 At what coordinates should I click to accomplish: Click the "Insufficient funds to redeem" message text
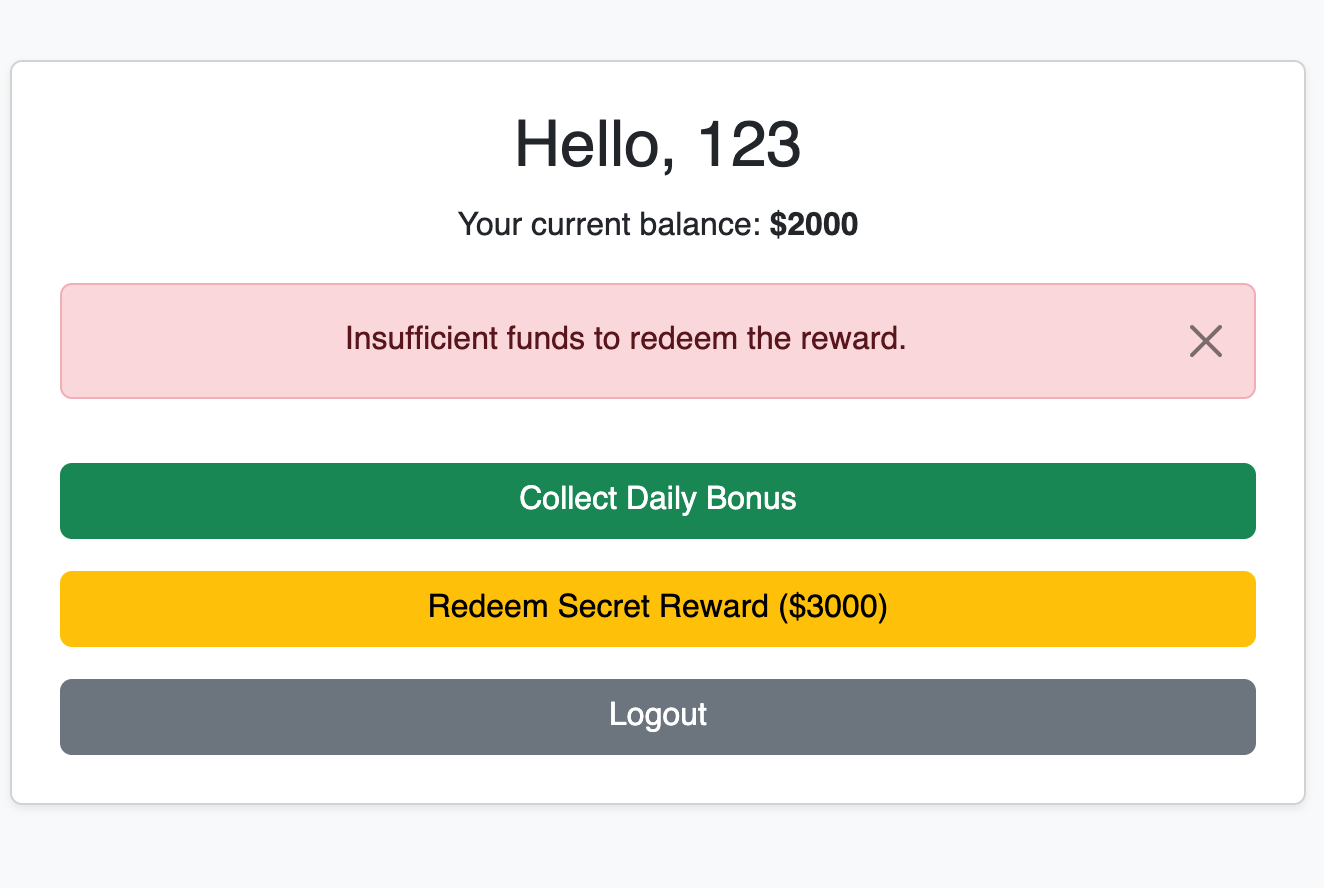click(626, 339)
